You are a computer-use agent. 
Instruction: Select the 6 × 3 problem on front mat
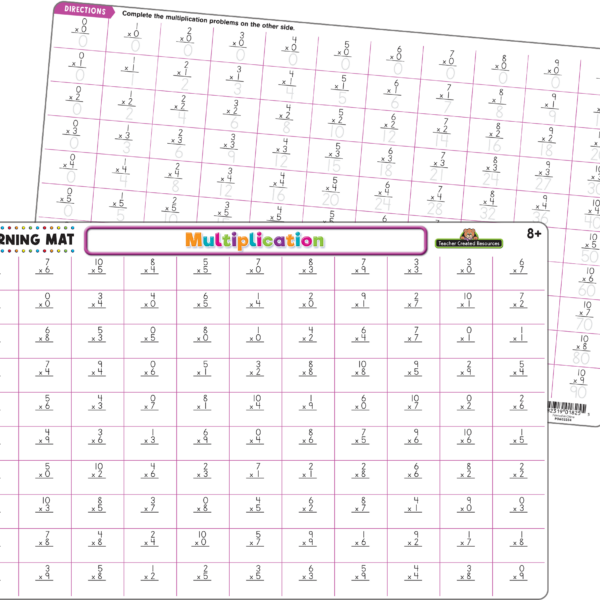tap(308, 573)
